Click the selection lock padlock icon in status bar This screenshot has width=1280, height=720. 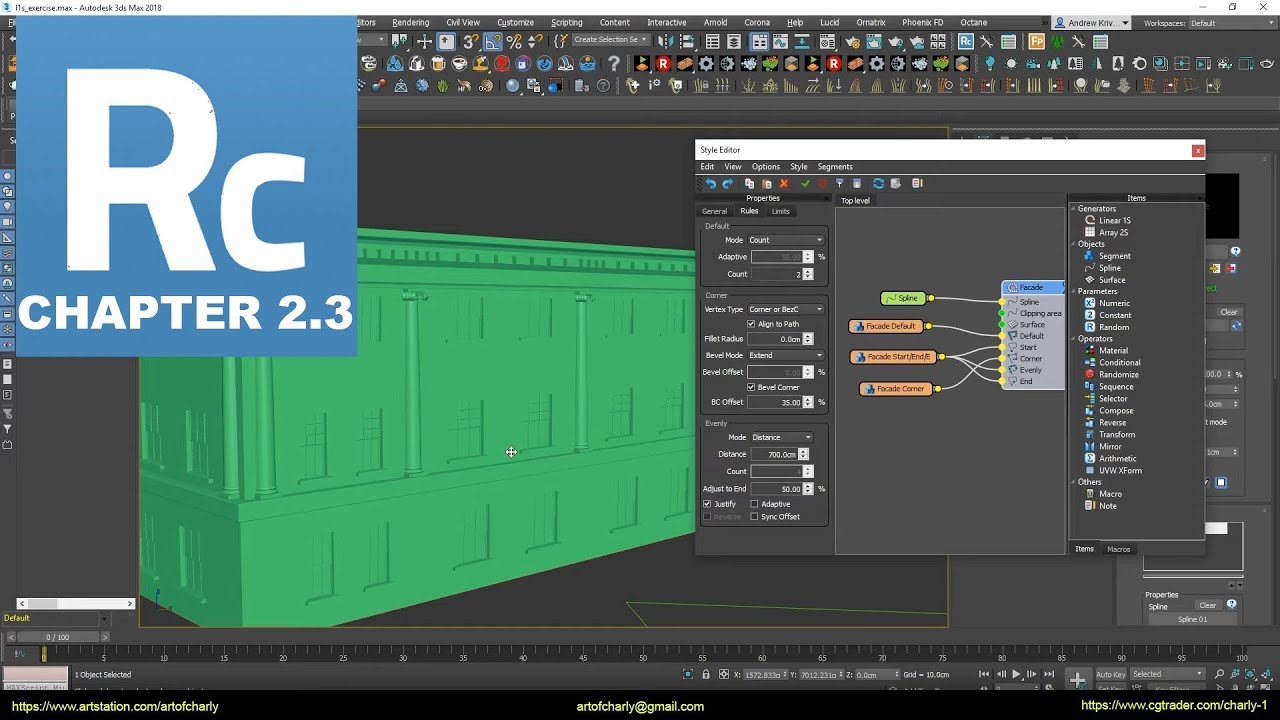[x=706, y=675]
